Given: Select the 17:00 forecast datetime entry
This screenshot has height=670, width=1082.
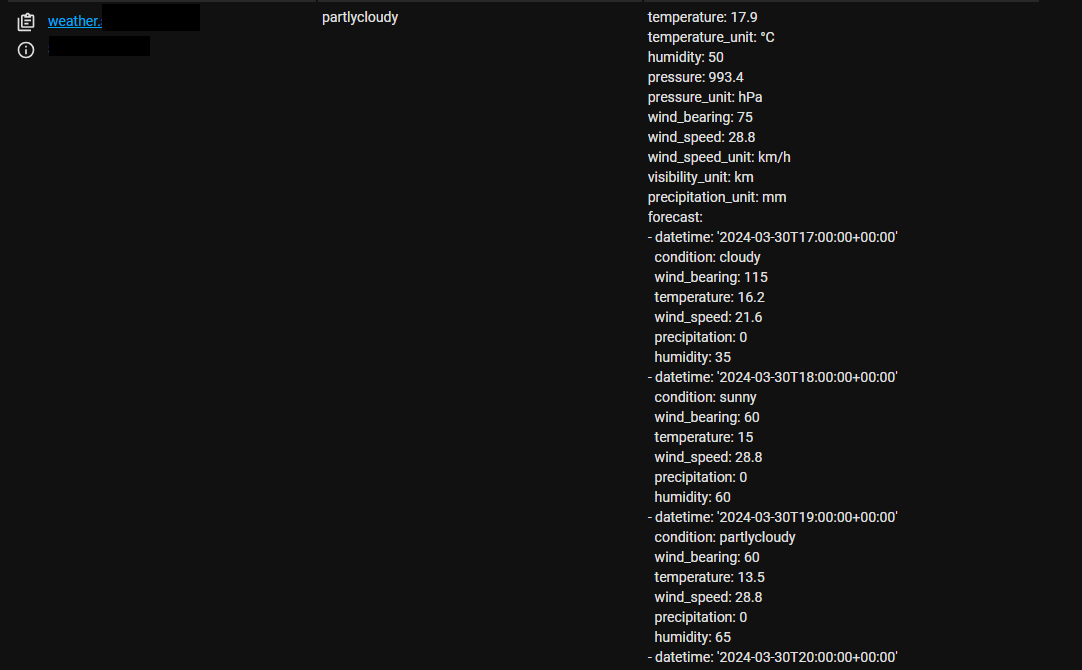Looking at the screenshot, I should 773,237.
